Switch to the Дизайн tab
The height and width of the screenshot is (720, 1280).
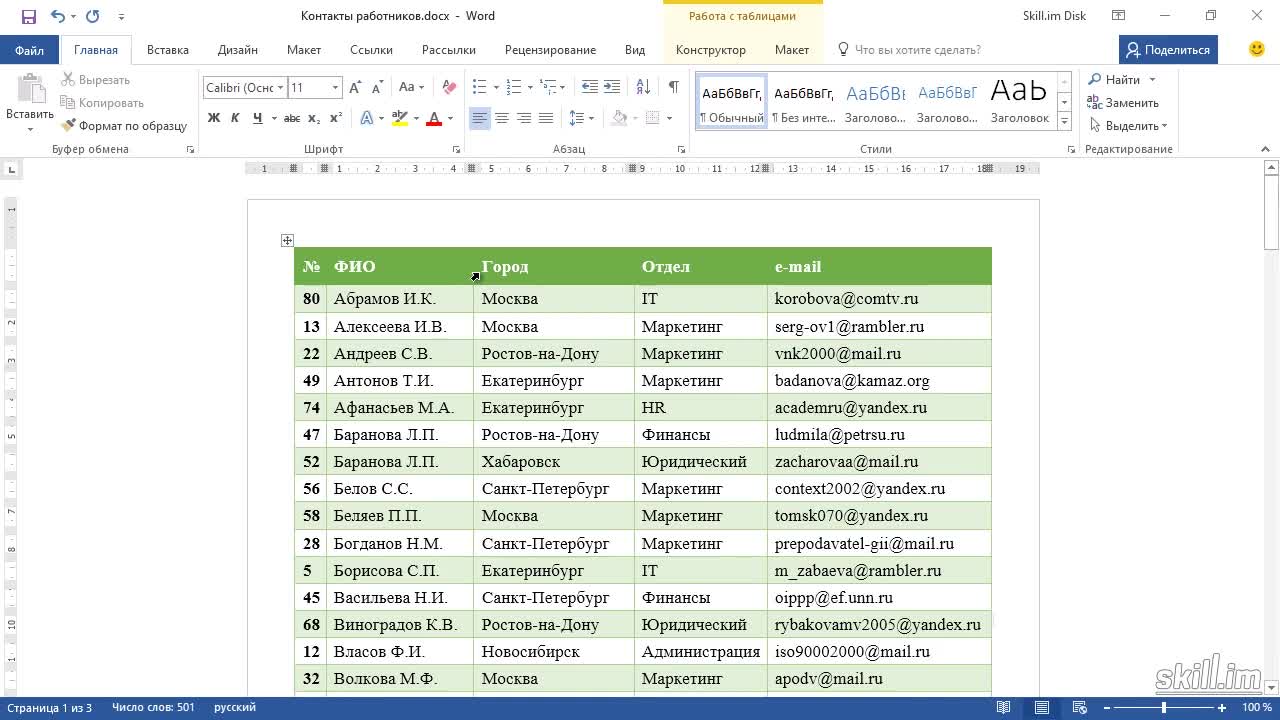(x=238, y=50)
